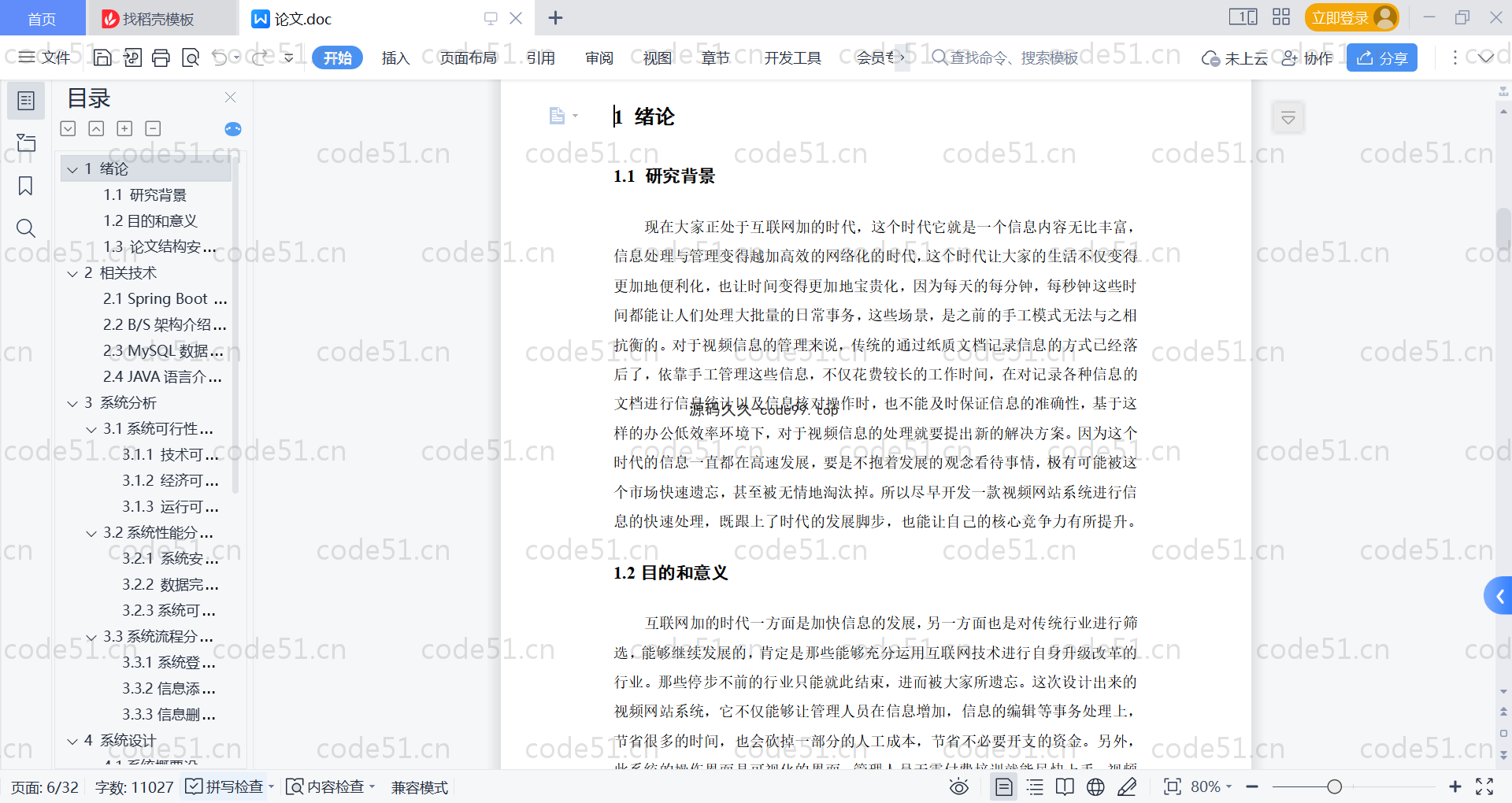Click the floating filter button on right
This screenshot has width=1512, height=803.
click(x=1288, y=118)
